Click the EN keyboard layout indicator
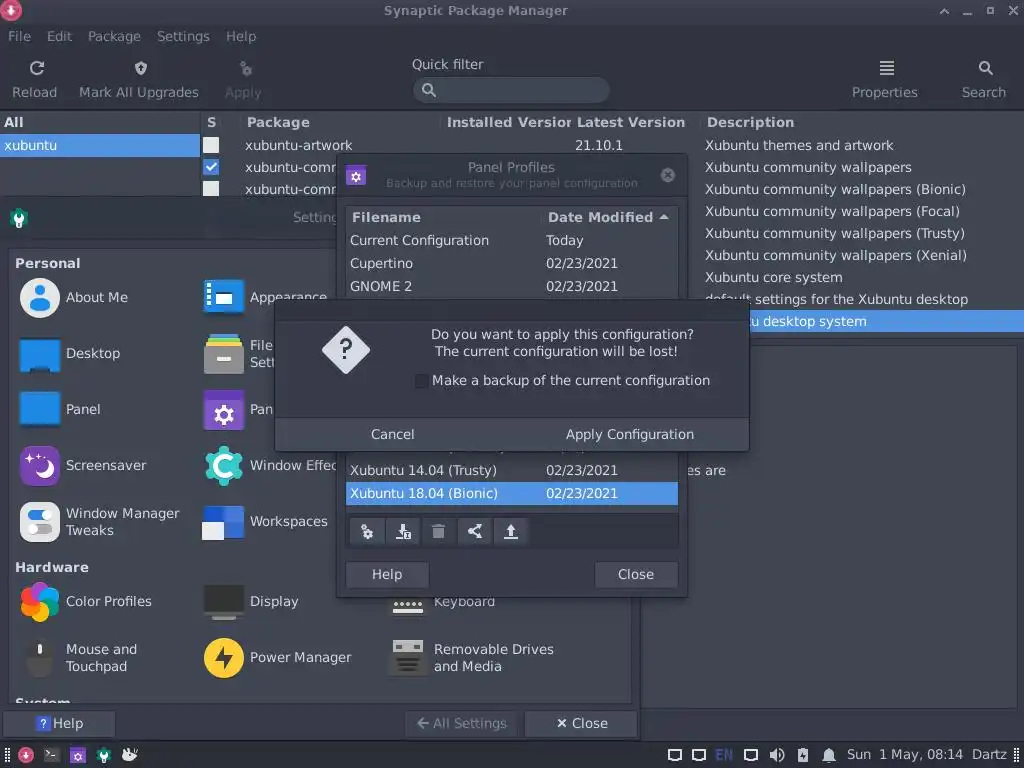1024x768 pixels. [x=724, y=755]
